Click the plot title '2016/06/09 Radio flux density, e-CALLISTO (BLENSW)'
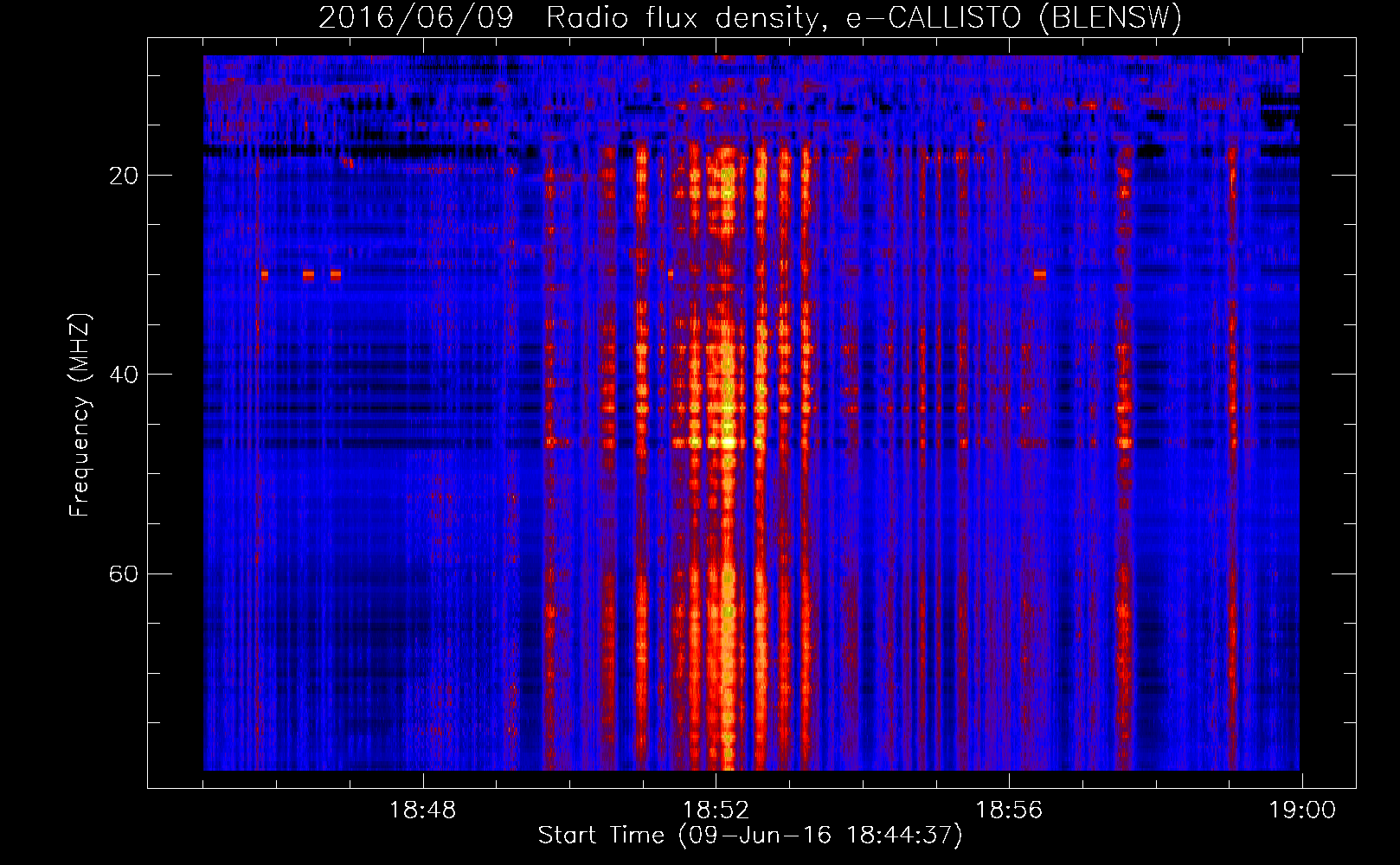This screenshot has height=865, width=1400. pos(750,17)
